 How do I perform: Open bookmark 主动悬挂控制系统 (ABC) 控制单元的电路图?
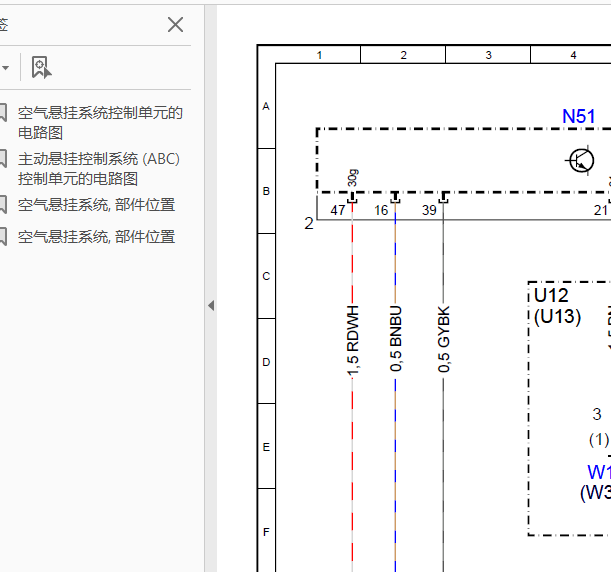(x=99, y=169)
